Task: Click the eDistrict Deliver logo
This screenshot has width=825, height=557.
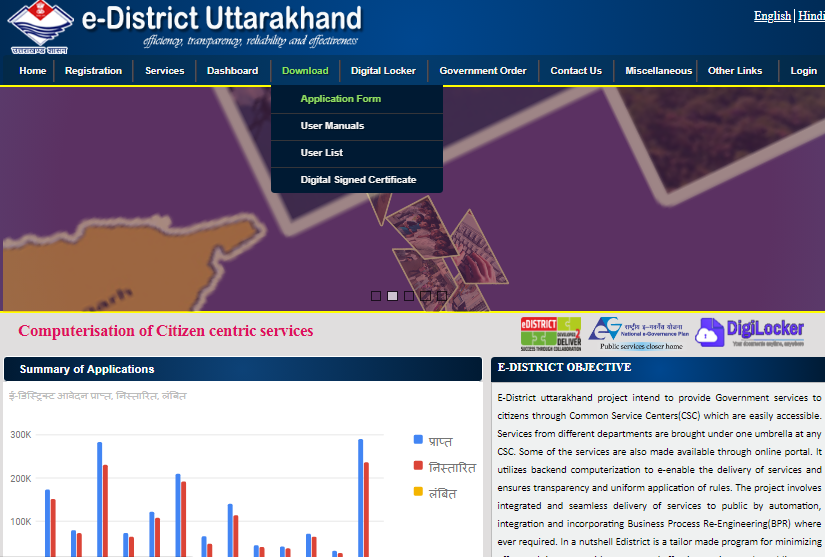Action: point(550,333)
